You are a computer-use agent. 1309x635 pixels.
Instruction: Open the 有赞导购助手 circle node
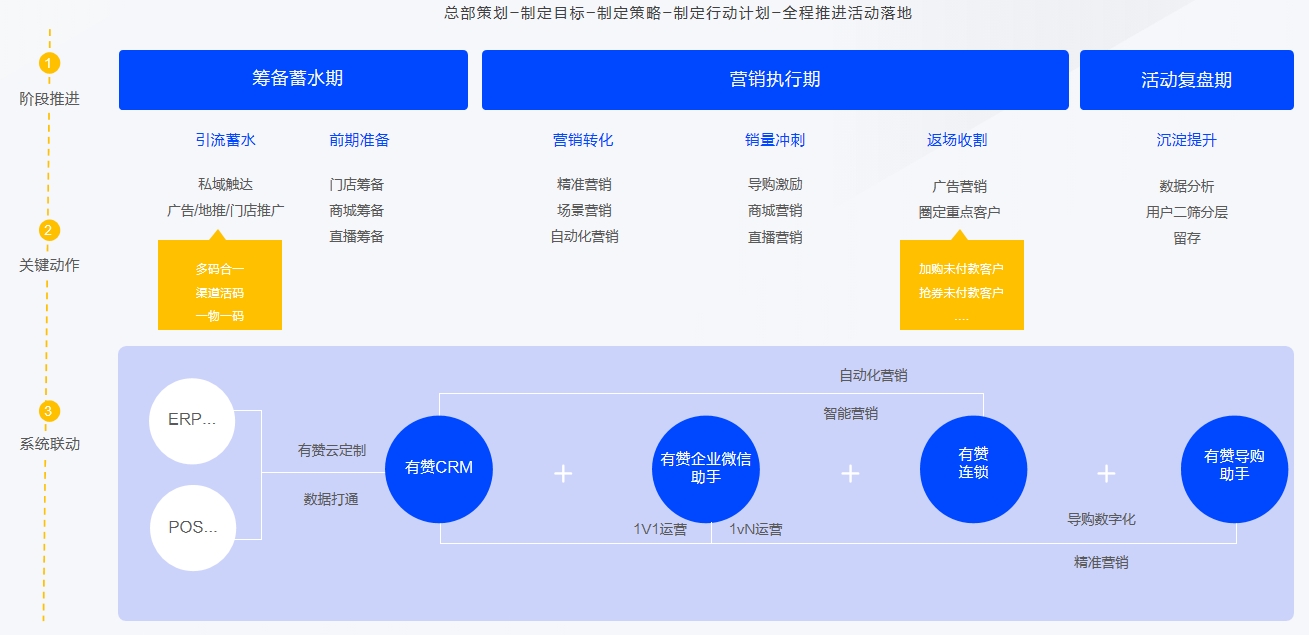pyautogui.click(x=1234, y=468)
